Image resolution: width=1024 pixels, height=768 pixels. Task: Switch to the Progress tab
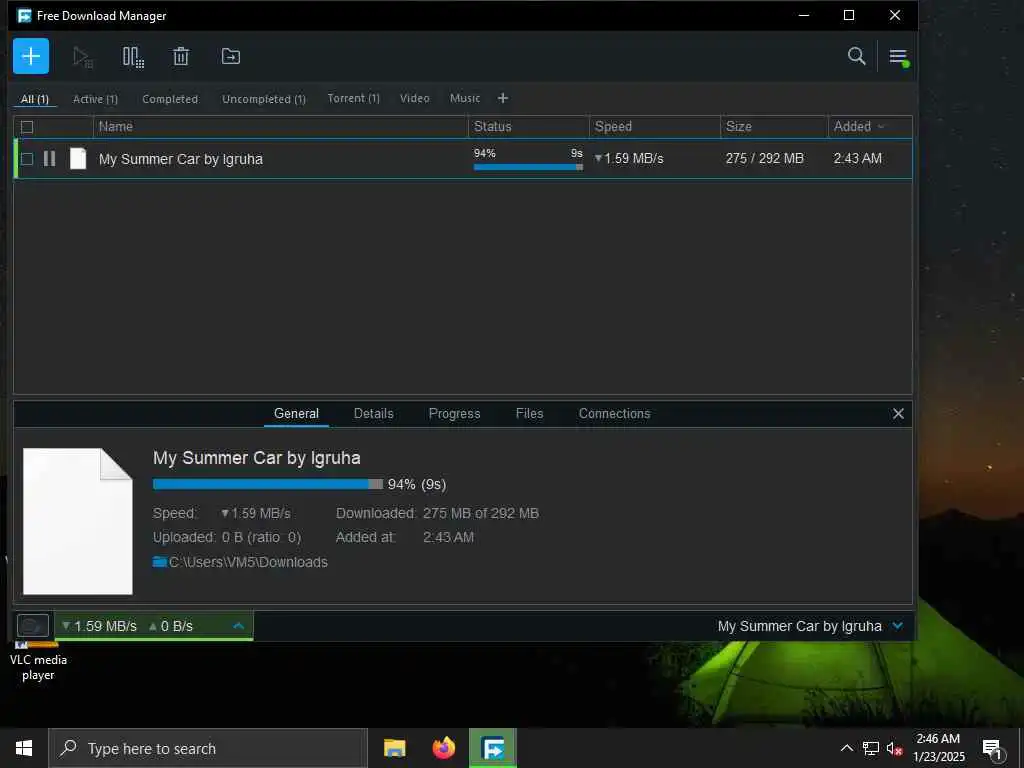coord(455,413)
